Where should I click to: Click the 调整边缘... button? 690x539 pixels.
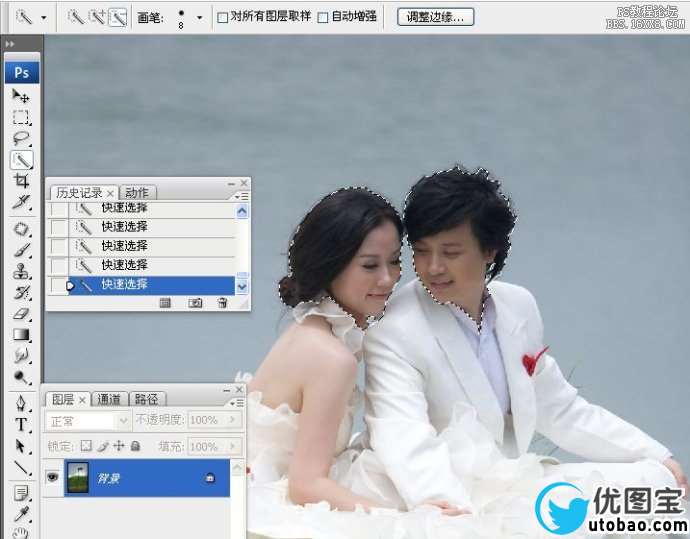[436, 17]
